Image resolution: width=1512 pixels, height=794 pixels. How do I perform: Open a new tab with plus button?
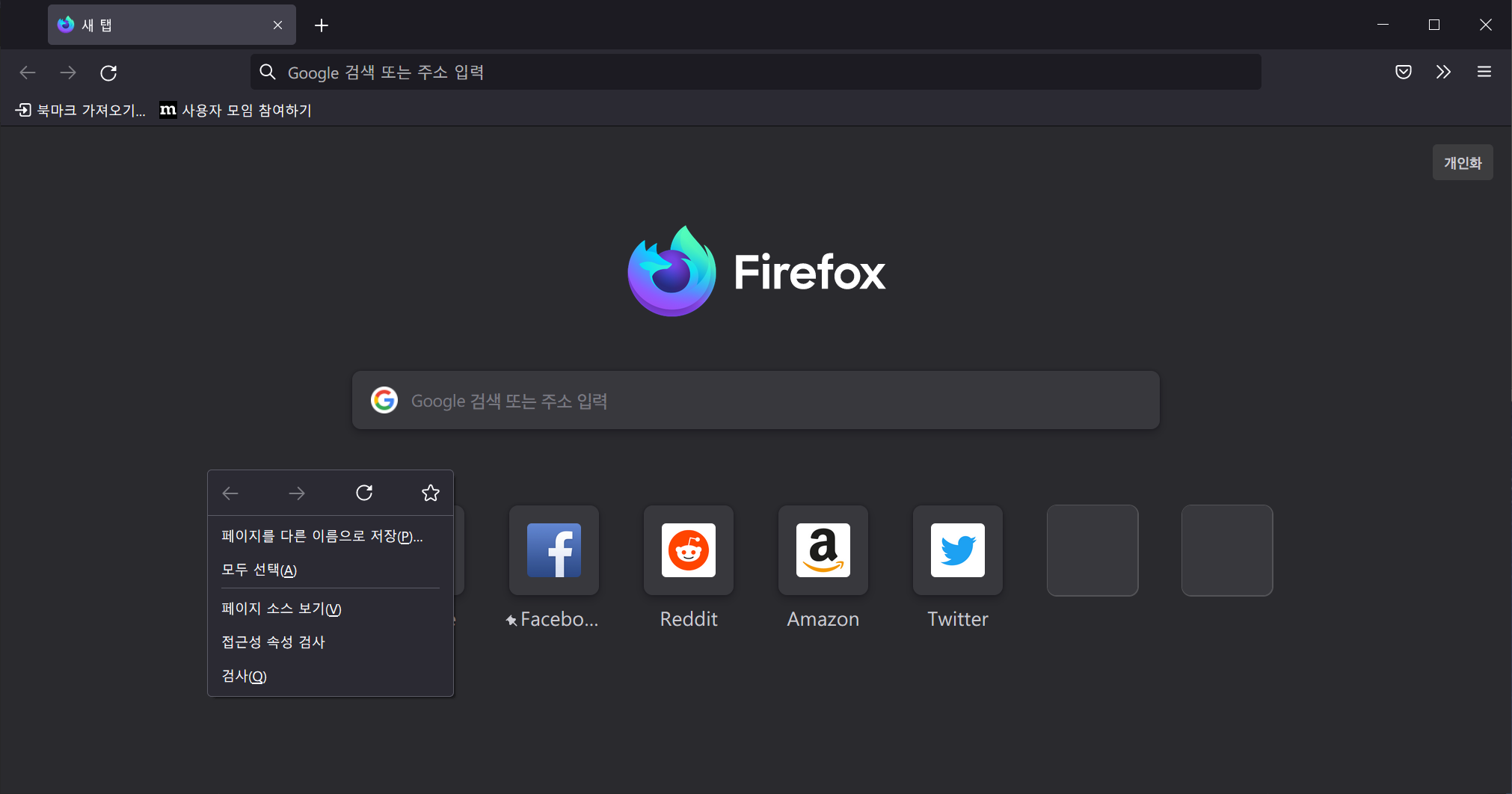point(322,25)
